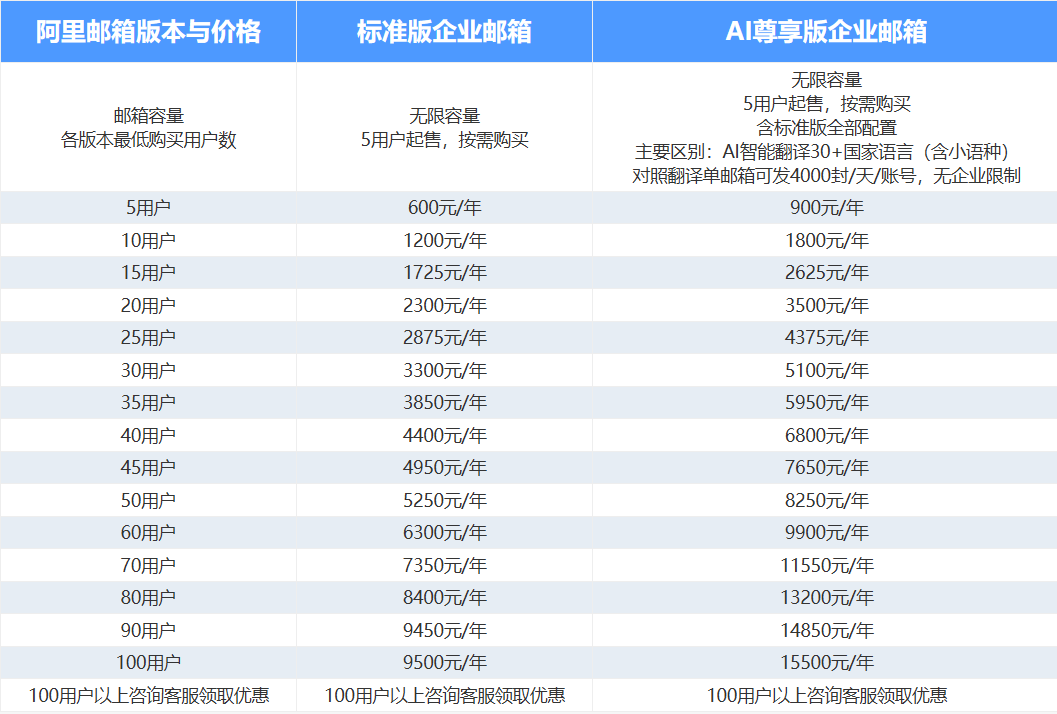Click 含标准版全部配置 text line
This screenshot has height=714, width=1057.
click(826, 127)
